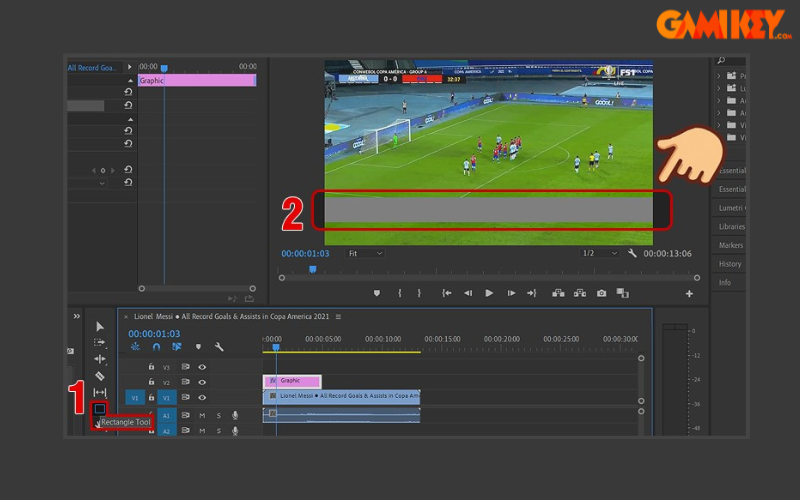Screen dimensions: 800x500
Task: Hide the V2 track output
Action: [x=202, y=382]
